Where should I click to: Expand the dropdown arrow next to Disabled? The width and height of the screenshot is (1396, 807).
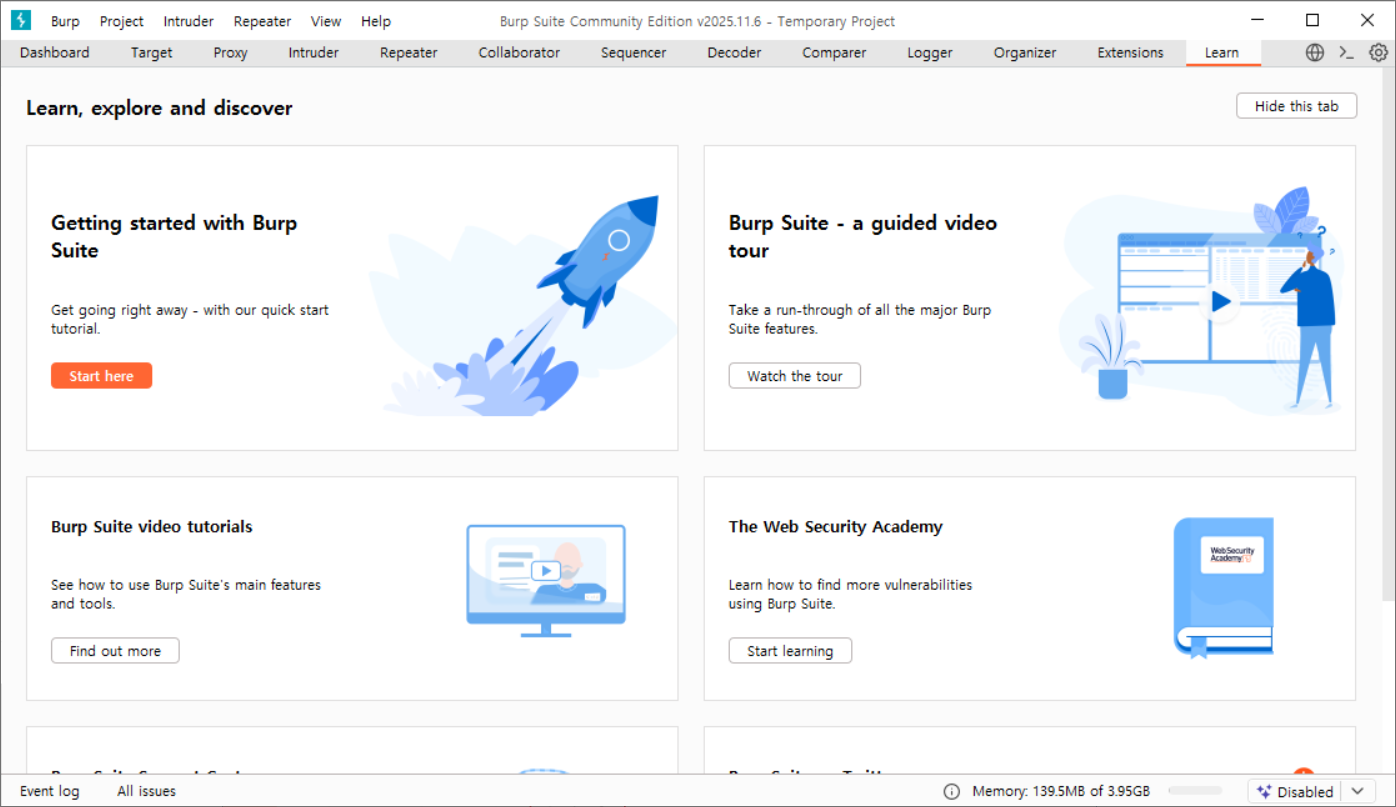tap(1356, 791)
